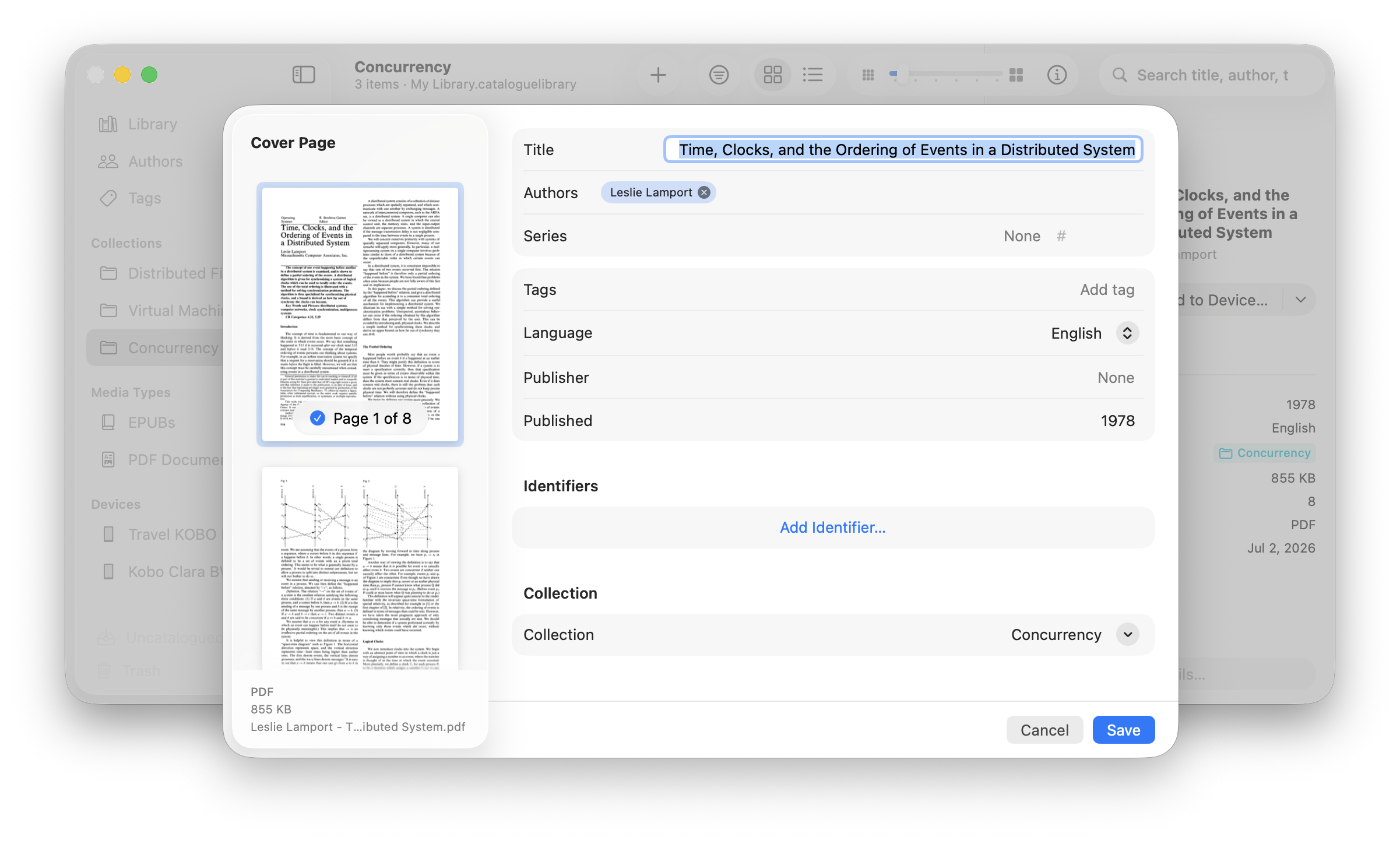Image resolution: width=1400 pixels, height=844 pixels.
Task: Select PDF Documents media type
Action: click(x=155, y=460)
